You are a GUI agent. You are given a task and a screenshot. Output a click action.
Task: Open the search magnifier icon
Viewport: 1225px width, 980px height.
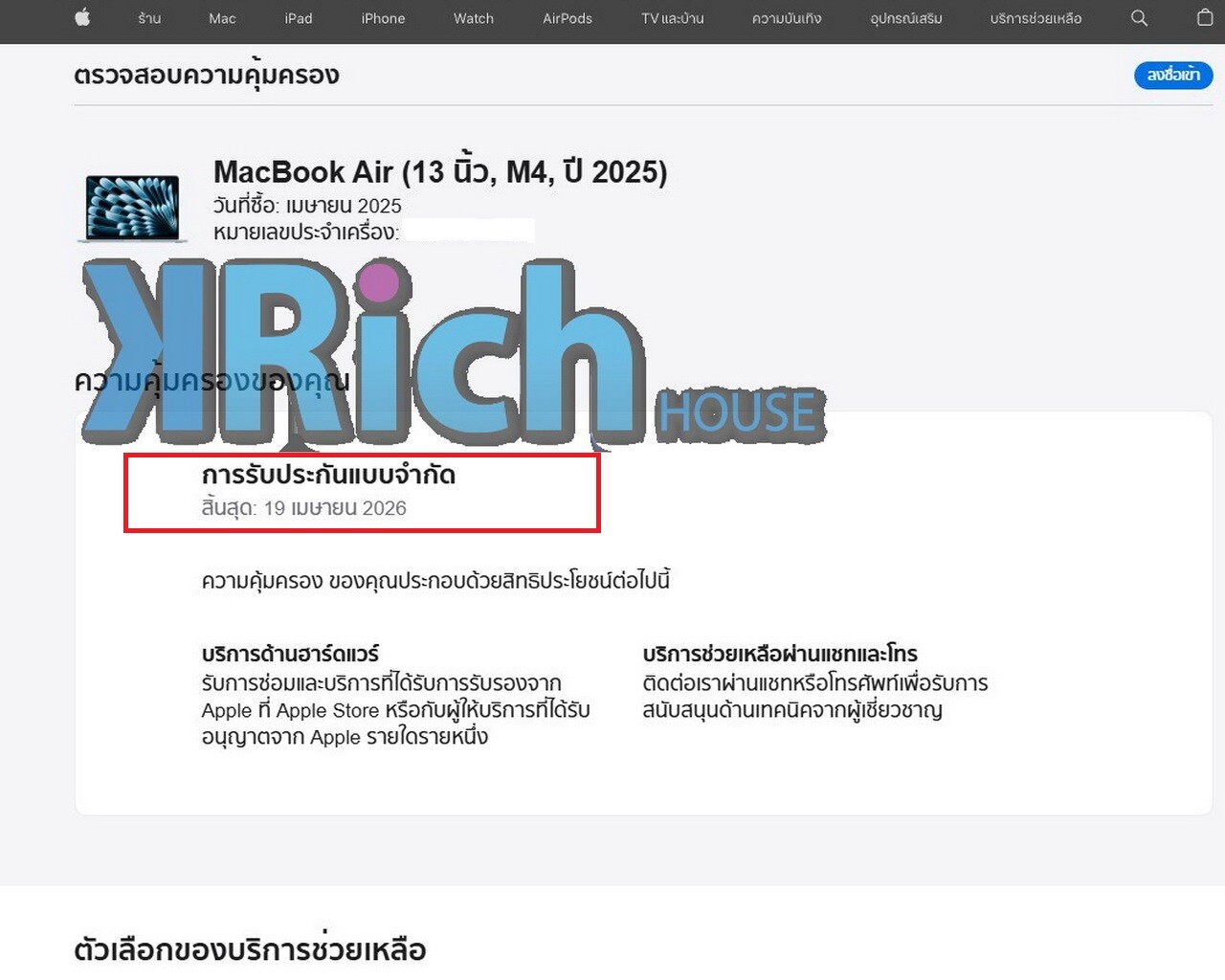(x=1139, y=18)
